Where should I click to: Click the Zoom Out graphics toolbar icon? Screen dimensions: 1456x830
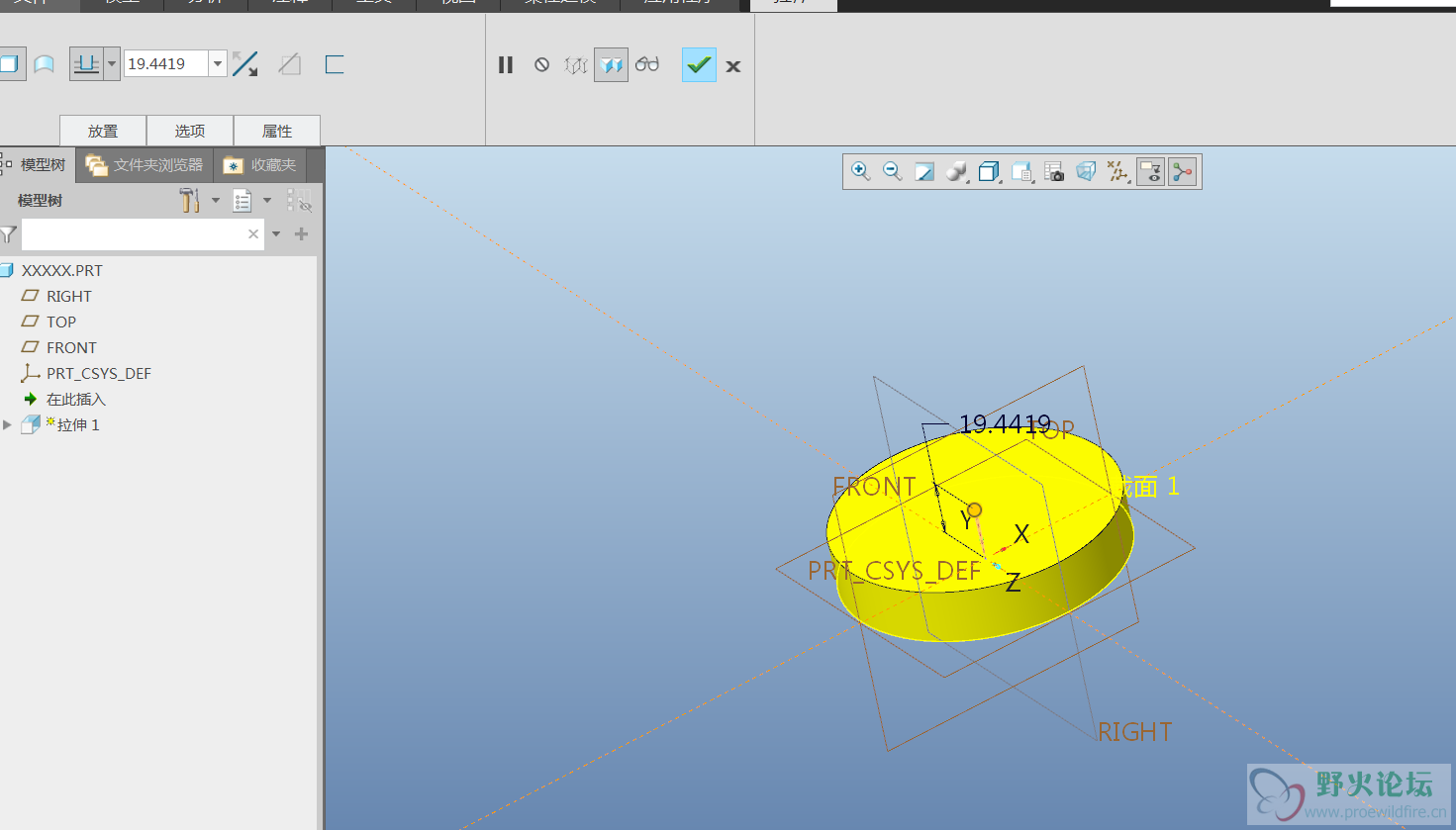click(x=893, y=172)
